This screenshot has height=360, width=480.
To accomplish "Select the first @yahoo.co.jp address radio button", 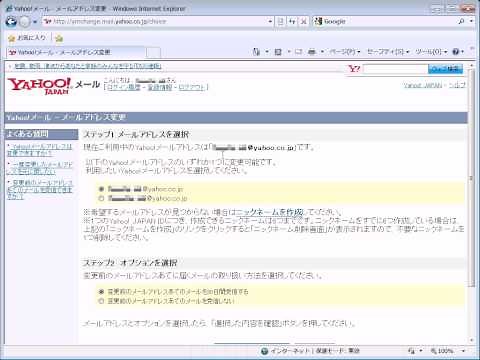I will (101, 189).
